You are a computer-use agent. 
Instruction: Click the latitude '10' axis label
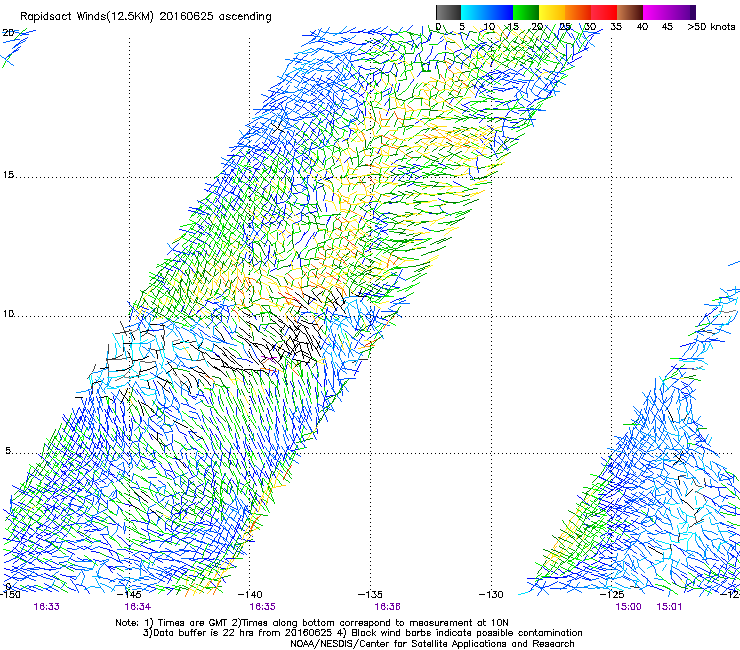point(8,313)
